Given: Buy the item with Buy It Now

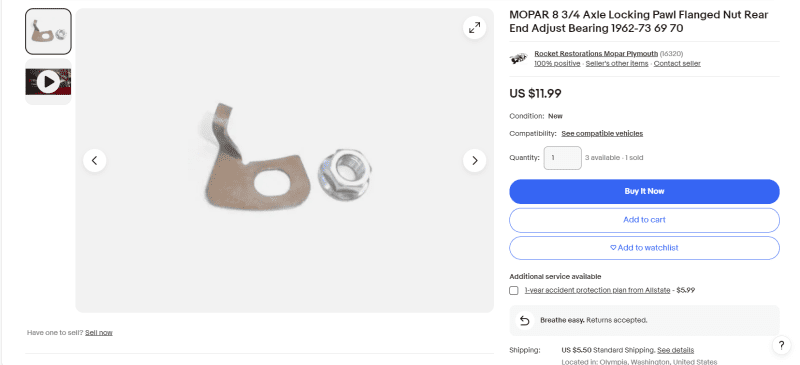Looking at the screenshot, I should coord(644,191).
